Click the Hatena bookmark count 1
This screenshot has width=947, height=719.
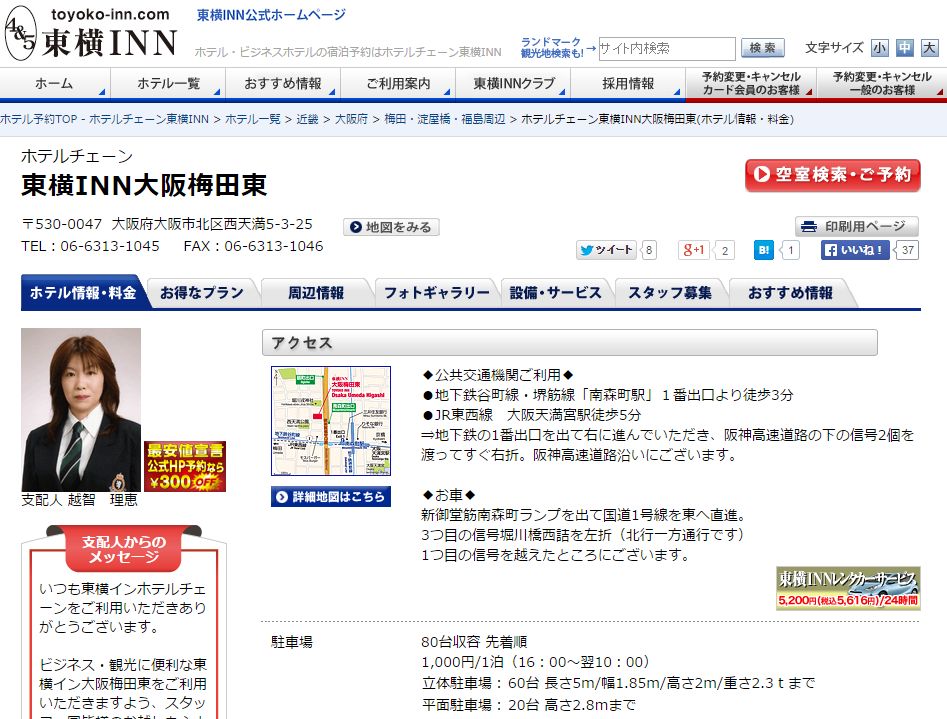(791, 250)
